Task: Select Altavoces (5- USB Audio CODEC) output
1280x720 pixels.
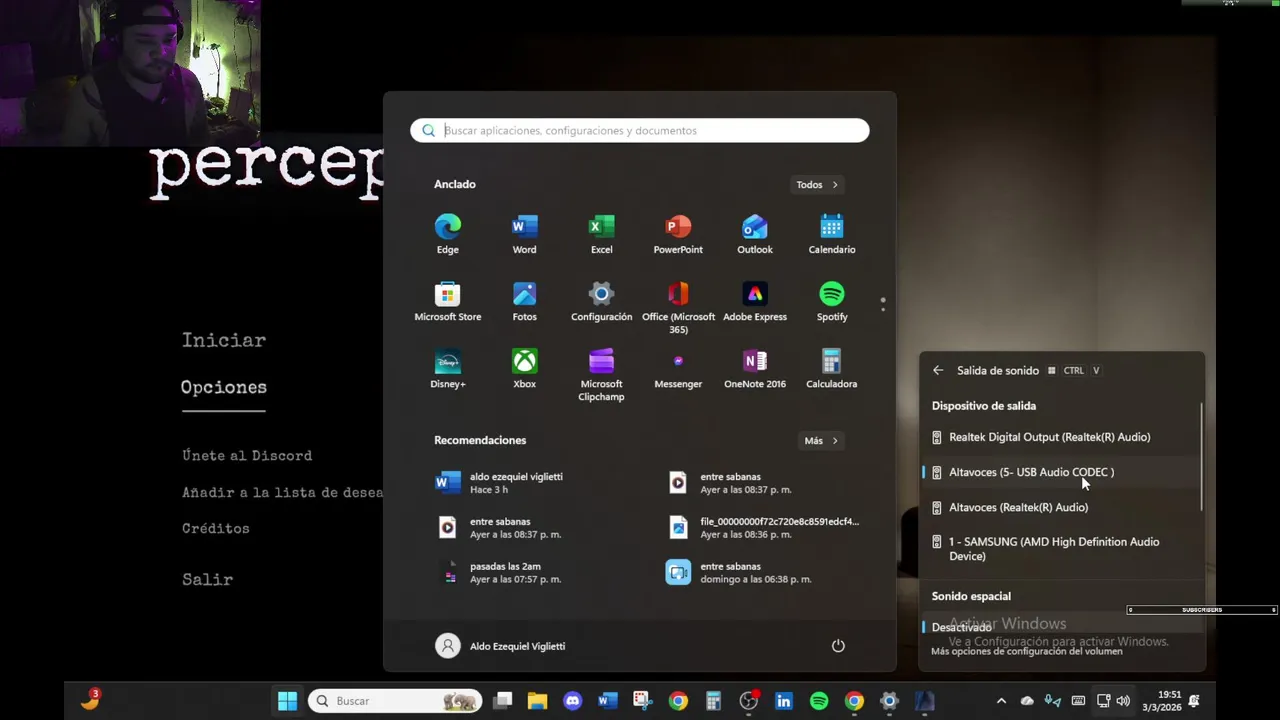Action: (x=1060, y=472)
